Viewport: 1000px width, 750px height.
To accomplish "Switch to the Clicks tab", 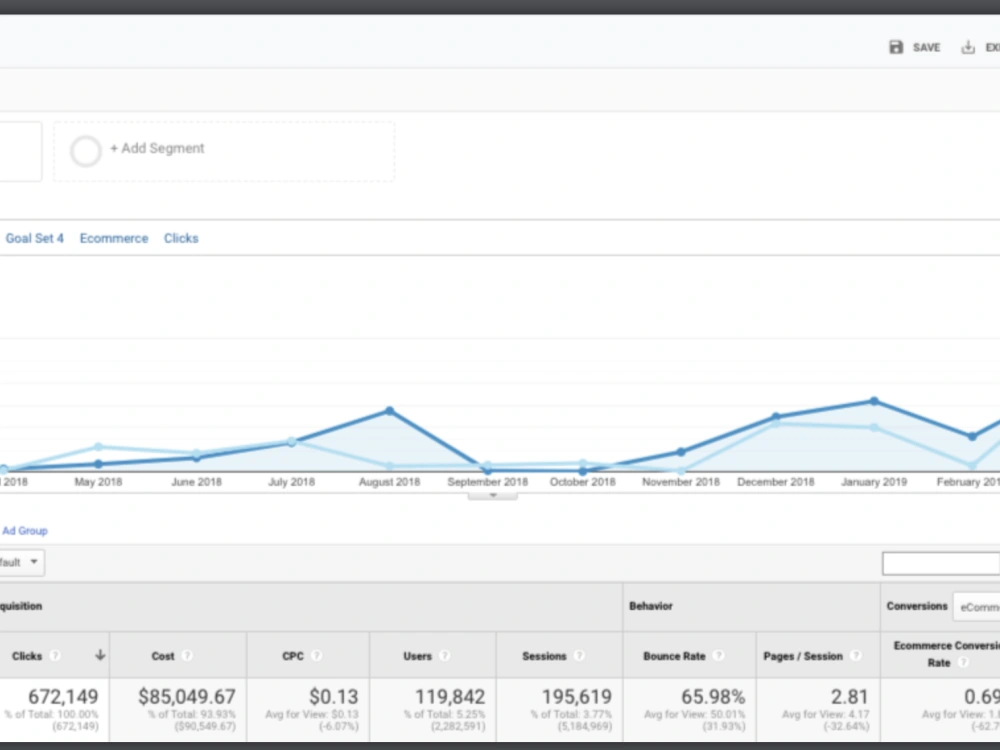I will click(x=181, y=238).
